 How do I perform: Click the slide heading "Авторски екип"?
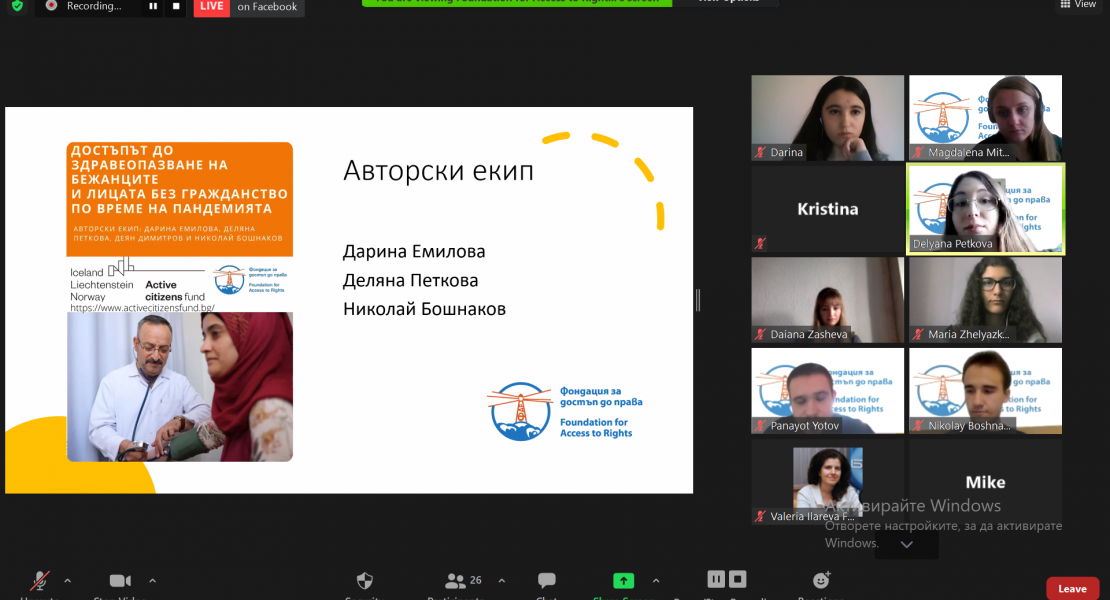438,171
